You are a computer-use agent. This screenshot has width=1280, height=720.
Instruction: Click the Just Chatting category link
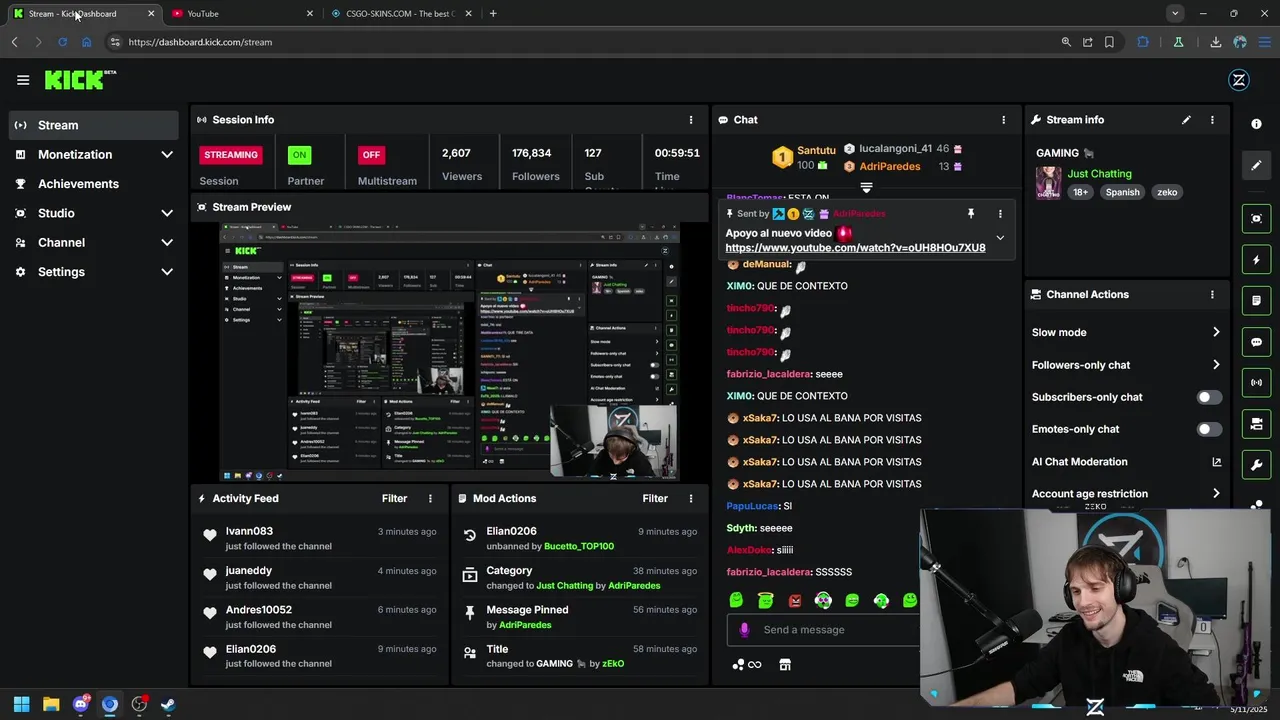1099,174
